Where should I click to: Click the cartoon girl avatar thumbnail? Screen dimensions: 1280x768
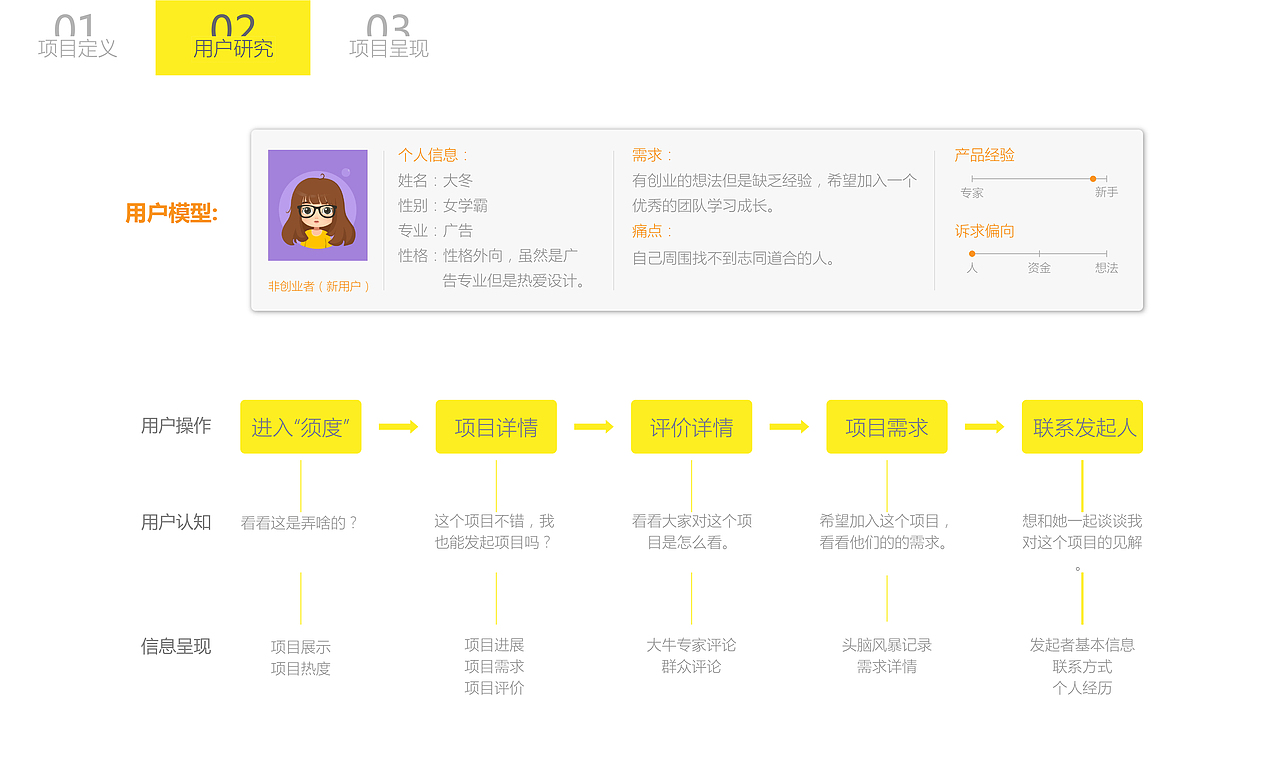pos(317,205)
